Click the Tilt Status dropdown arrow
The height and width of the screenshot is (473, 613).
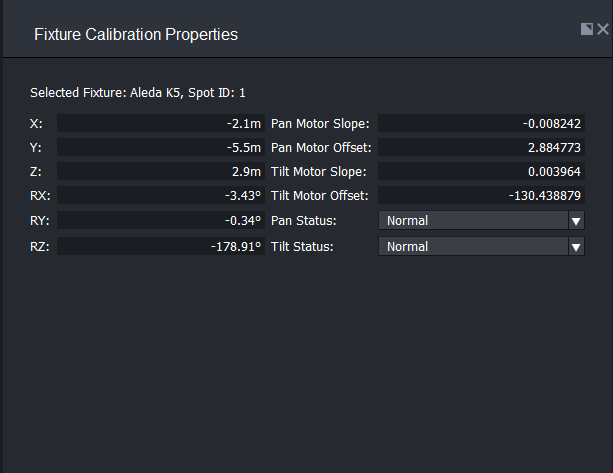tap(576, 247)
